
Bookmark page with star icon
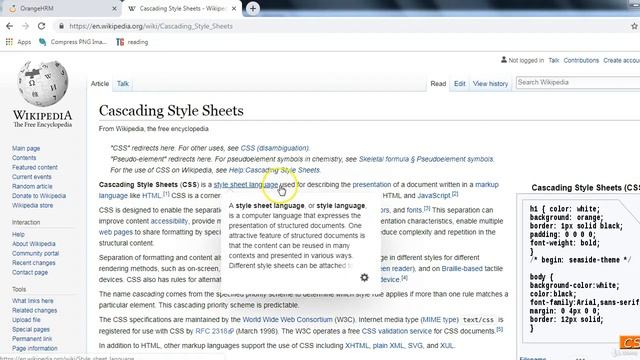(x=634, y=26)
